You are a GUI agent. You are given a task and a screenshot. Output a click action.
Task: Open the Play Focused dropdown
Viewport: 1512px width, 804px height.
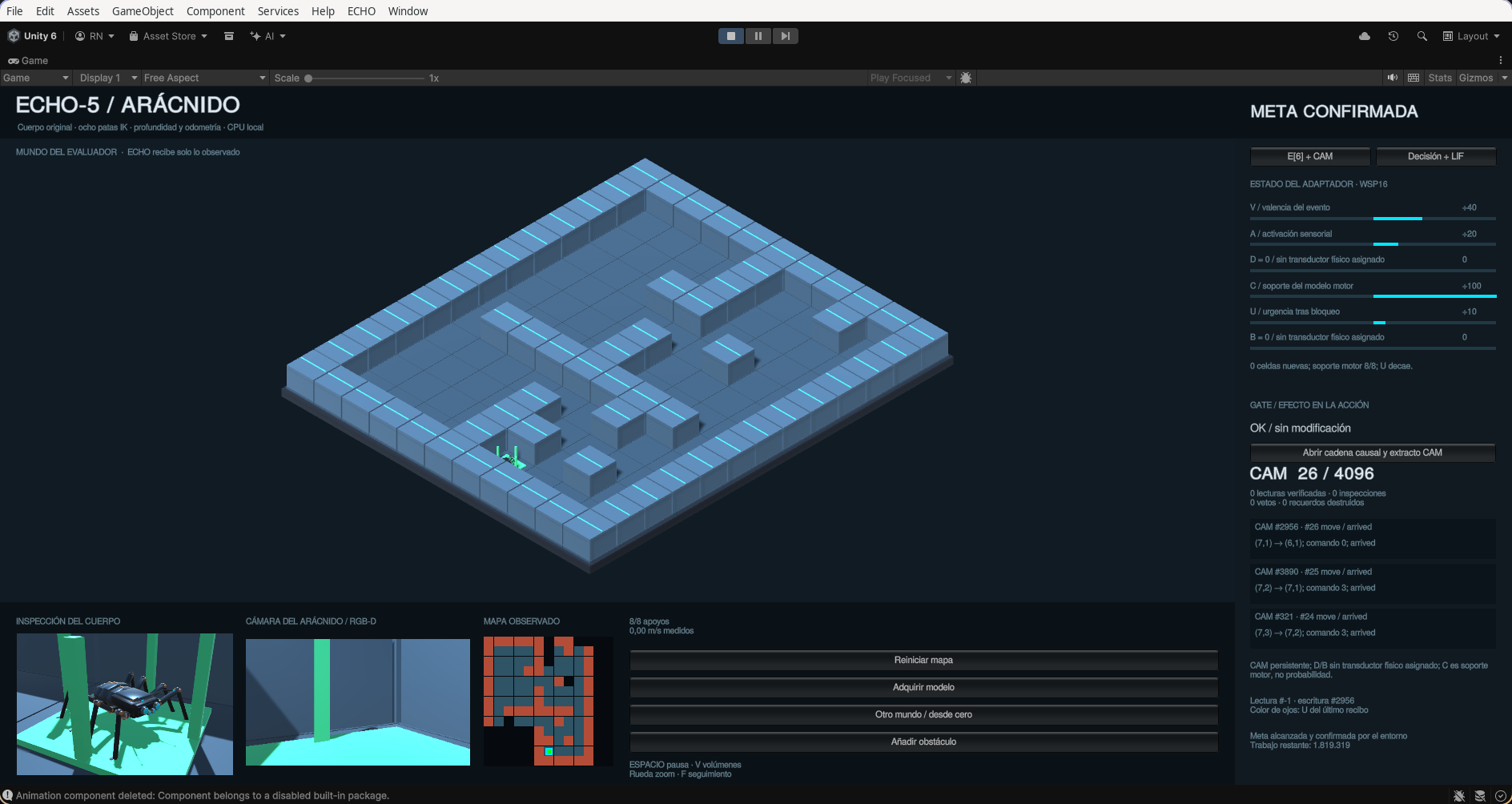911,78
